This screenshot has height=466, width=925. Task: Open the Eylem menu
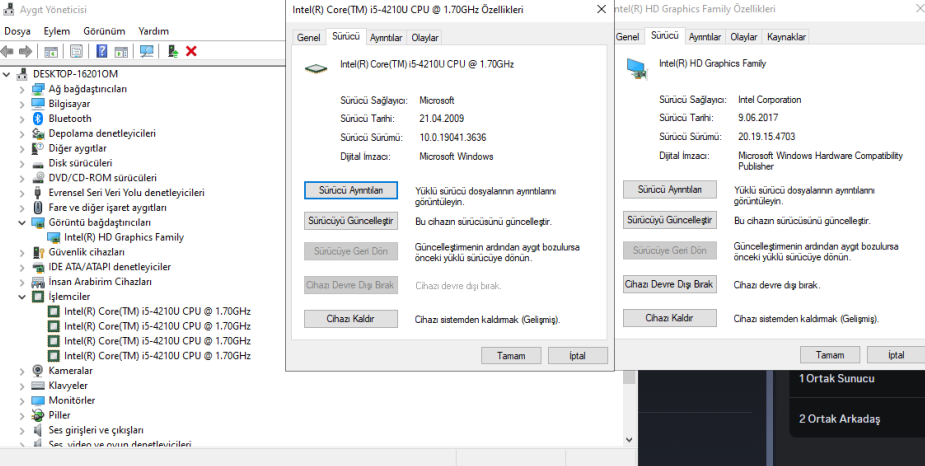click(x=57, y=31)
